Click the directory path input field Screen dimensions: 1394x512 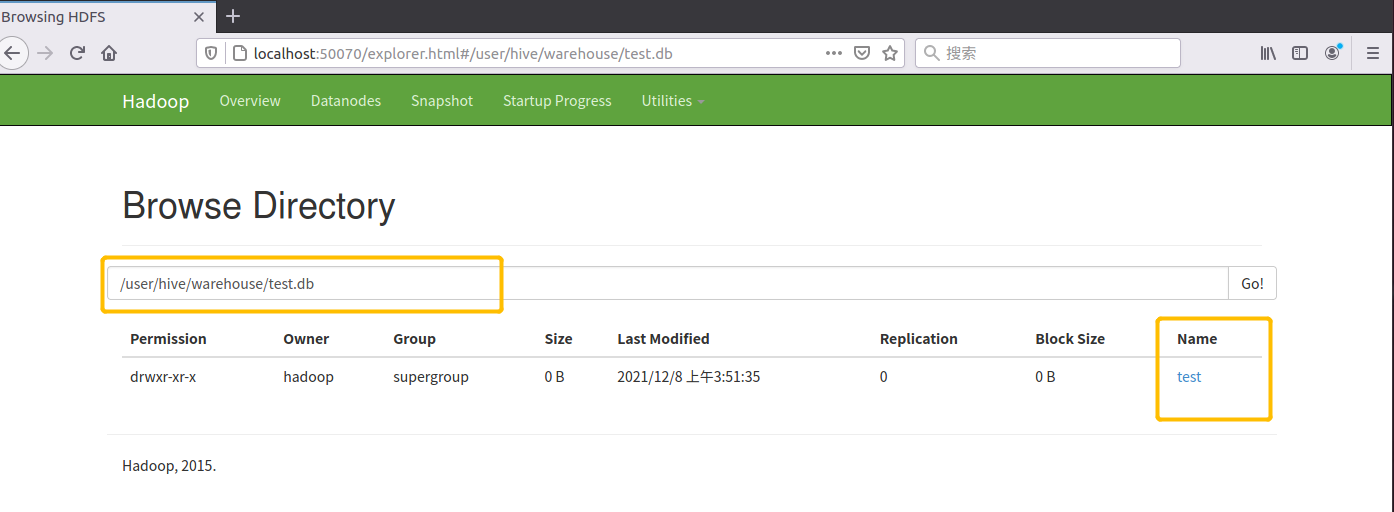668,283
